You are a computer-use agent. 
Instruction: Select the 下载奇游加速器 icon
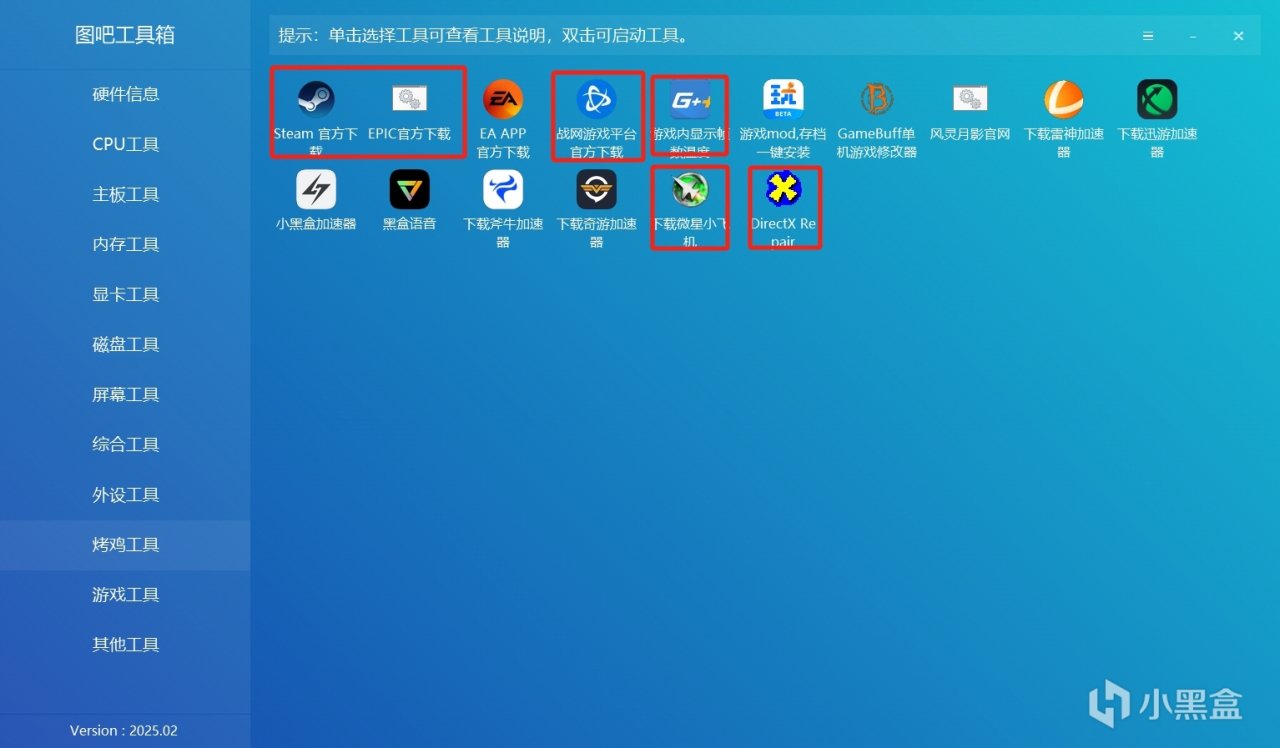[x=596, y=189]
